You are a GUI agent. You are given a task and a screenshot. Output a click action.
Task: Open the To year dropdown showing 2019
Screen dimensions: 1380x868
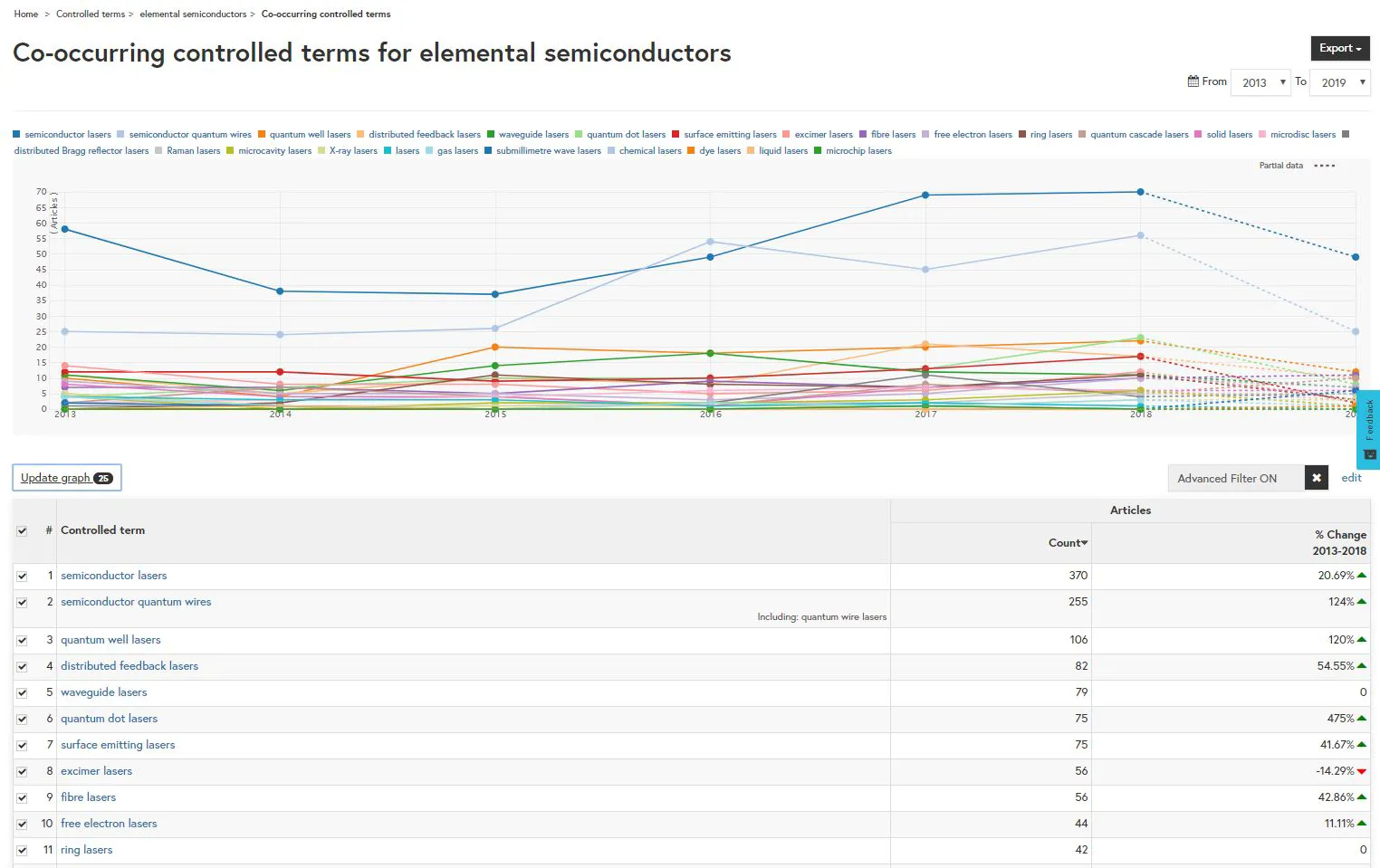(x=1341, y=82)
